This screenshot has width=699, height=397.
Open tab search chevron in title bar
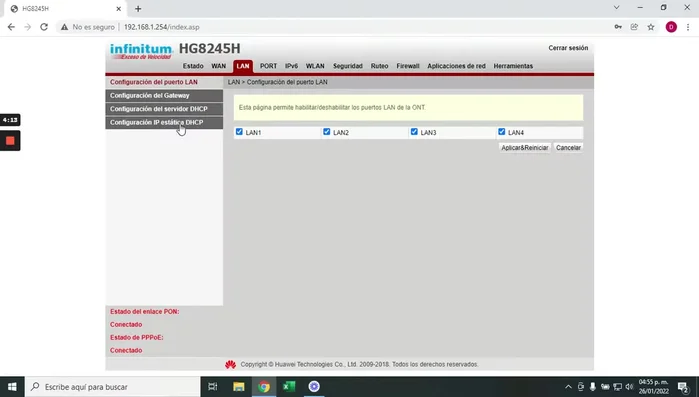[617, 8]
